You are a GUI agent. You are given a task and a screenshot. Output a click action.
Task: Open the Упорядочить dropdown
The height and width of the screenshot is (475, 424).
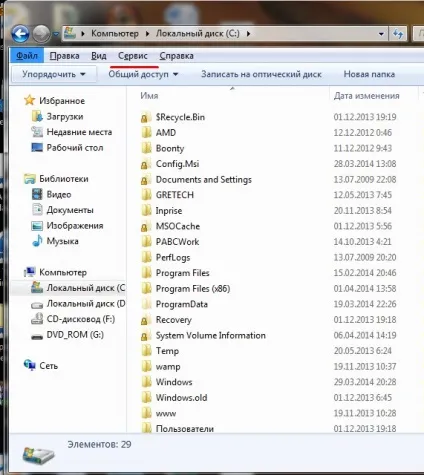[54, 74]
